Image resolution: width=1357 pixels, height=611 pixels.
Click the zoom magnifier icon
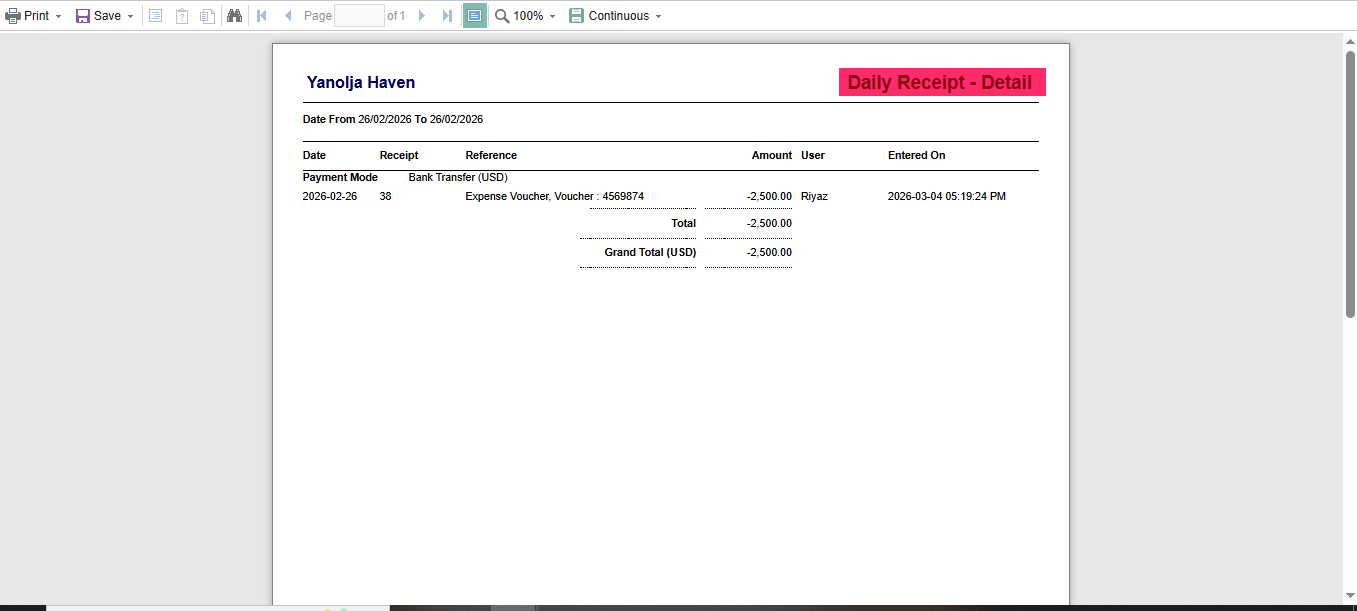tap(502, 16)
